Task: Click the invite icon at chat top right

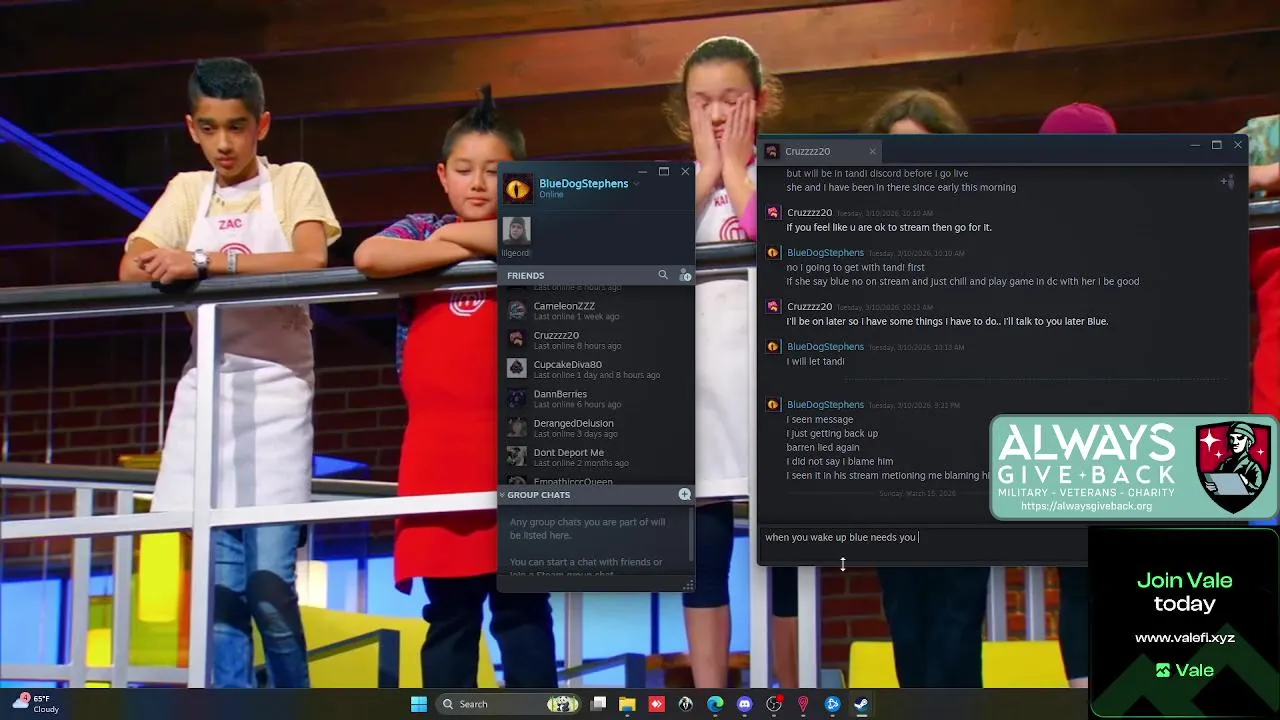Action: tap(1227, 181)
